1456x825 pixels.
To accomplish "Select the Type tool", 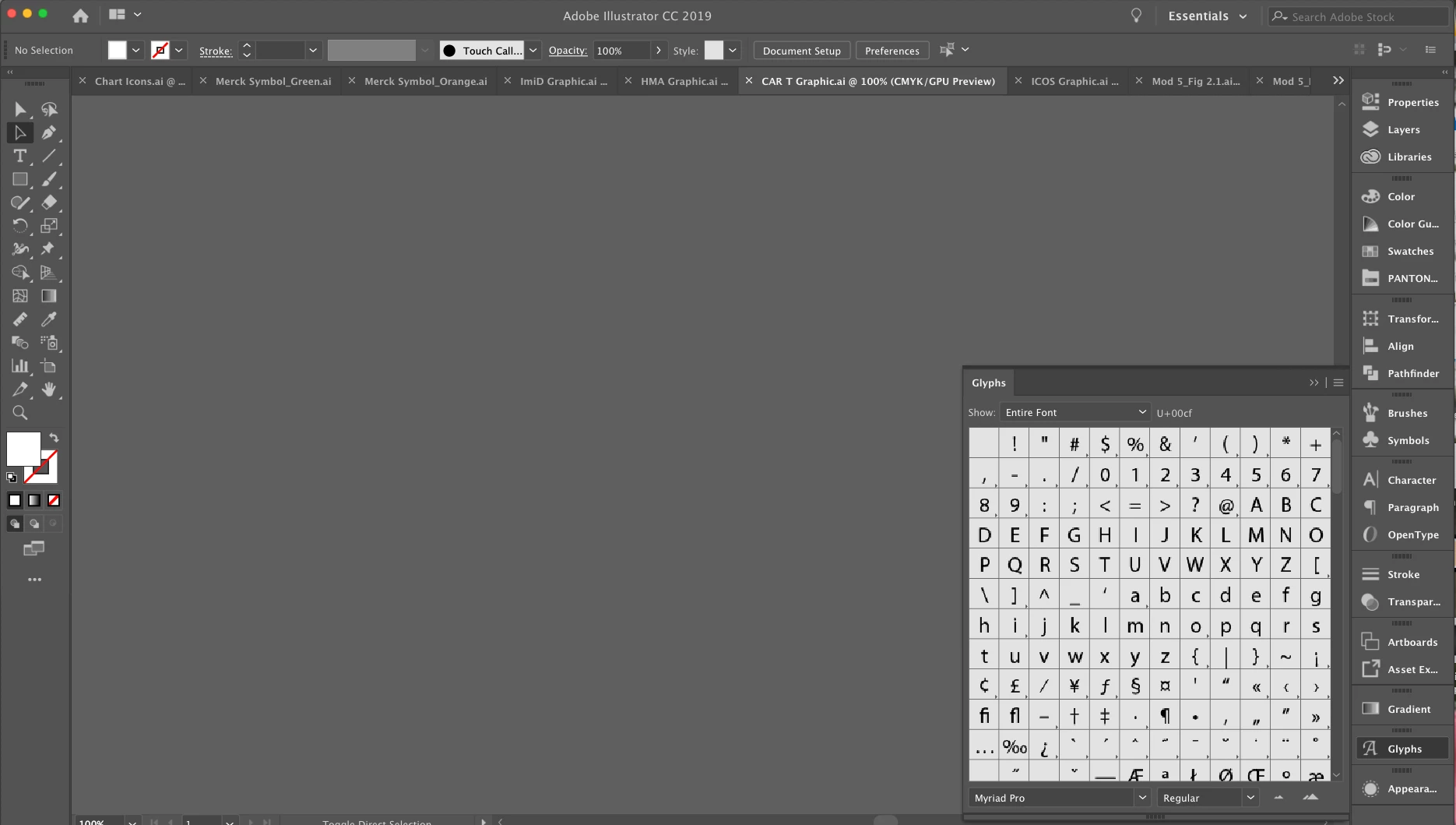I will click(20, 156).
